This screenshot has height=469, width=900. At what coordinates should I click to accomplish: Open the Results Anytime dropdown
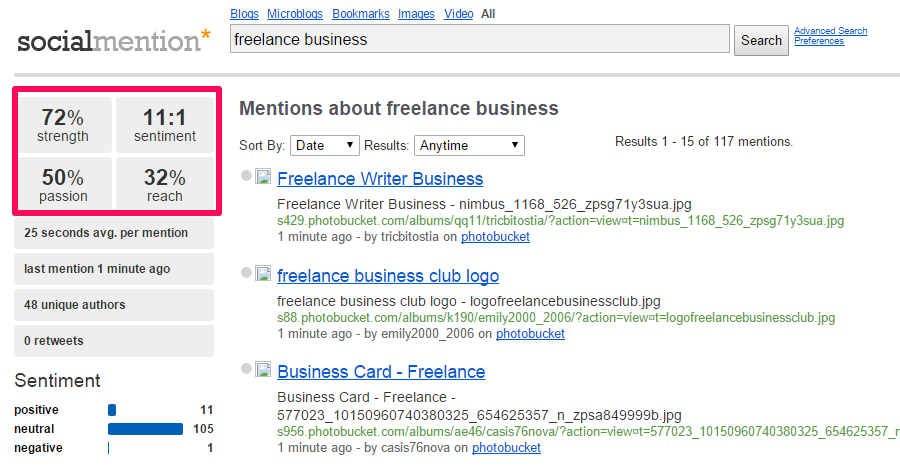coord(469,145)
